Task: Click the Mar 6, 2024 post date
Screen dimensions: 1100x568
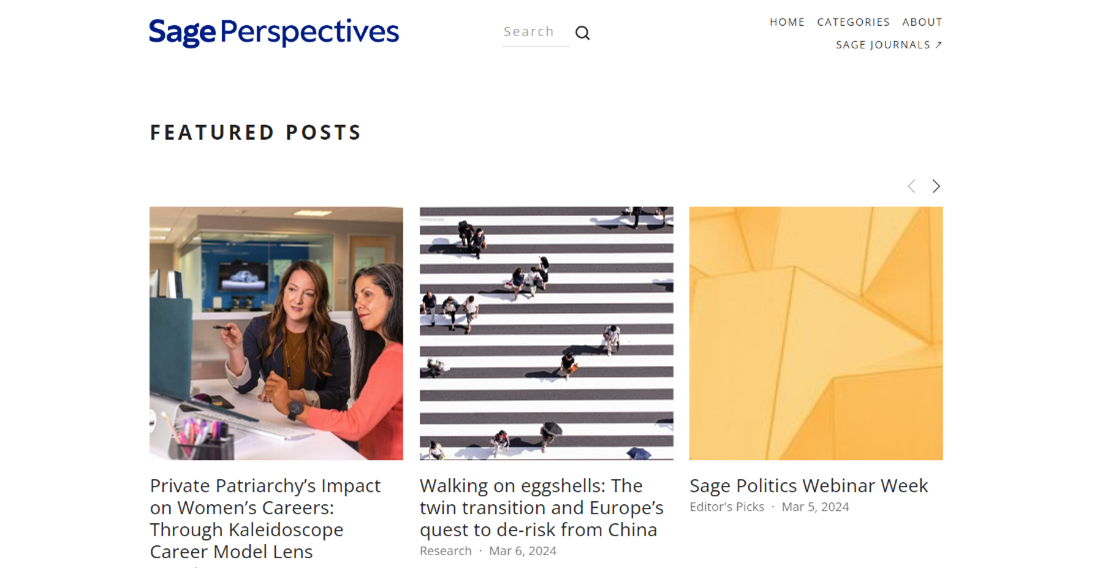Action: click(x=522, y=551)
